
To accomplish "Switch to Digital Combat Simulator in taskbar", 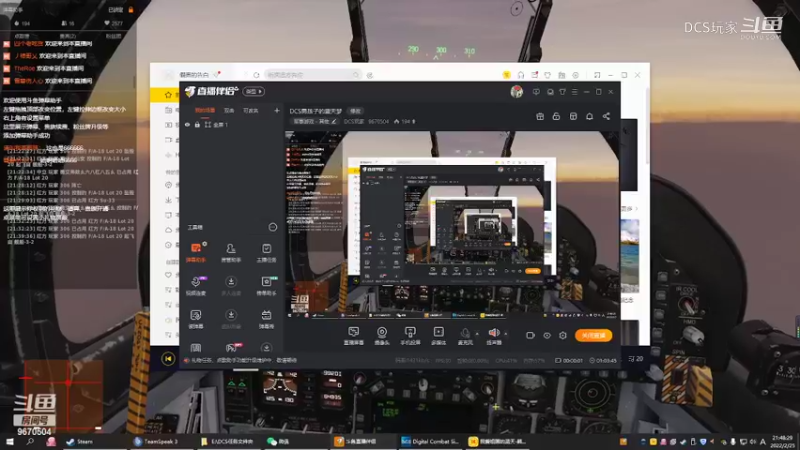I will 430,441.
